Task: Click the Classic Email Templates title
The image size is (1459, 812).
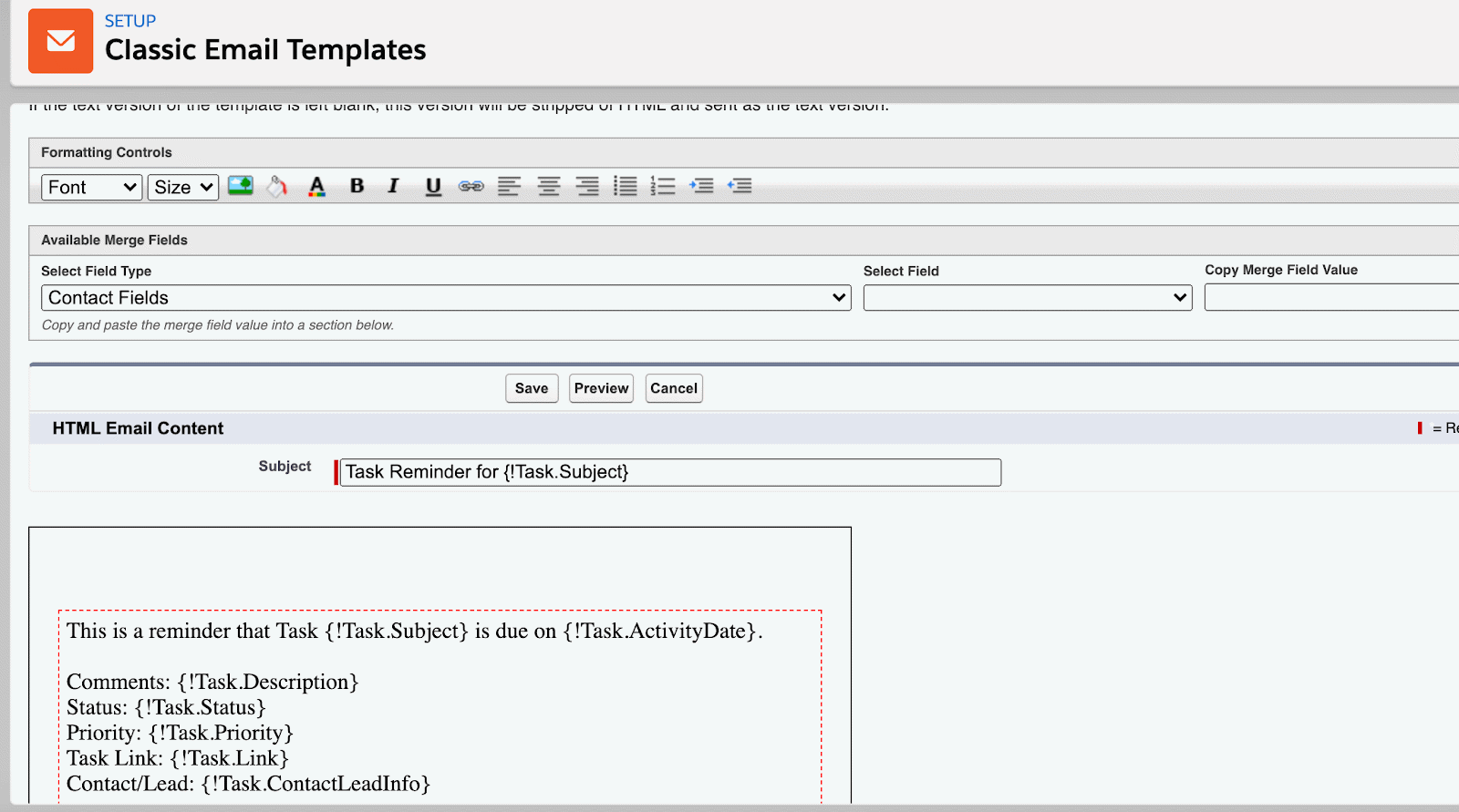Action: point(265,50)
